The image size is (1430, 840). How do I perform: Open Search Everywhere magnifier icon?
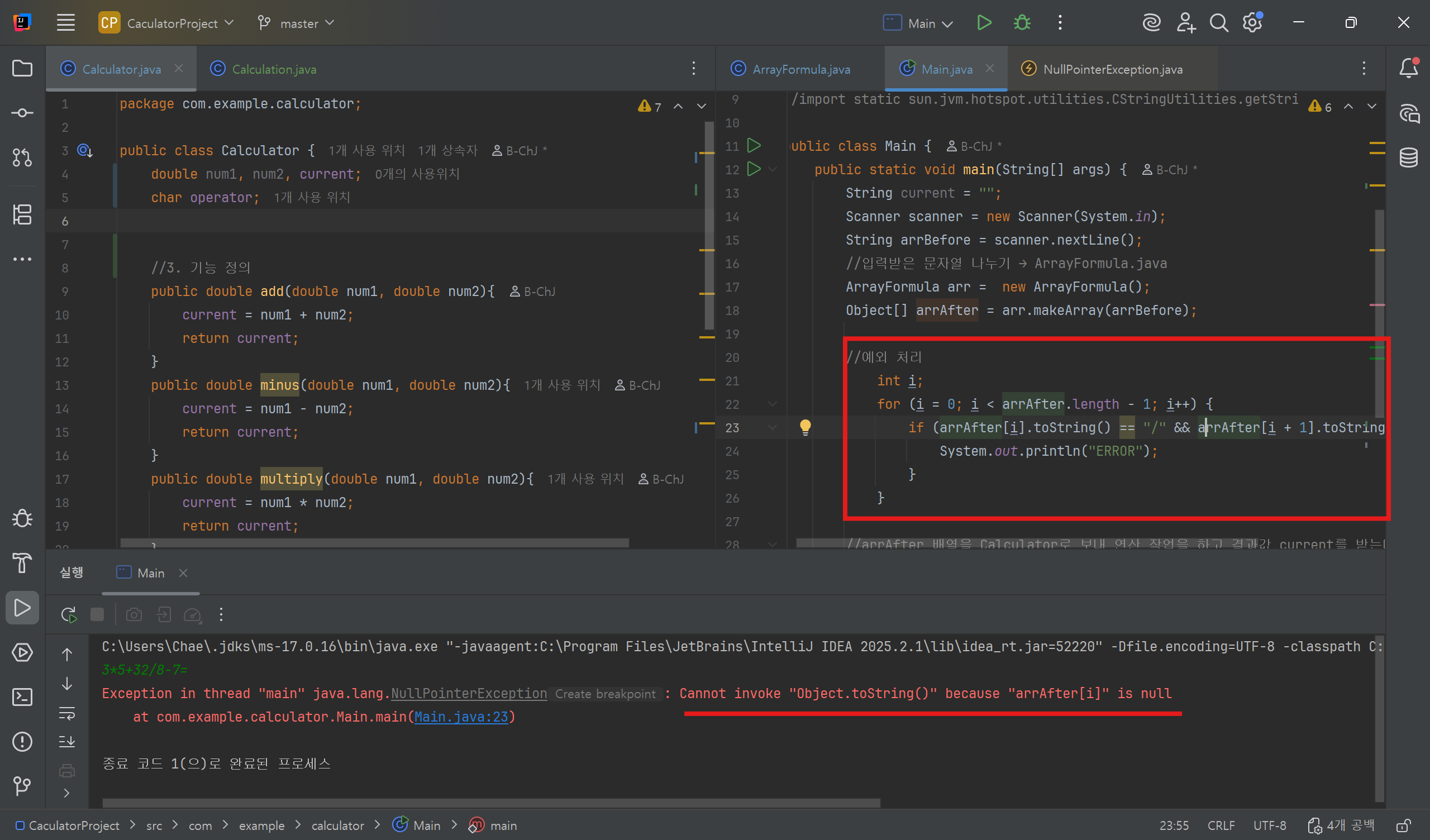(1218, 23)
